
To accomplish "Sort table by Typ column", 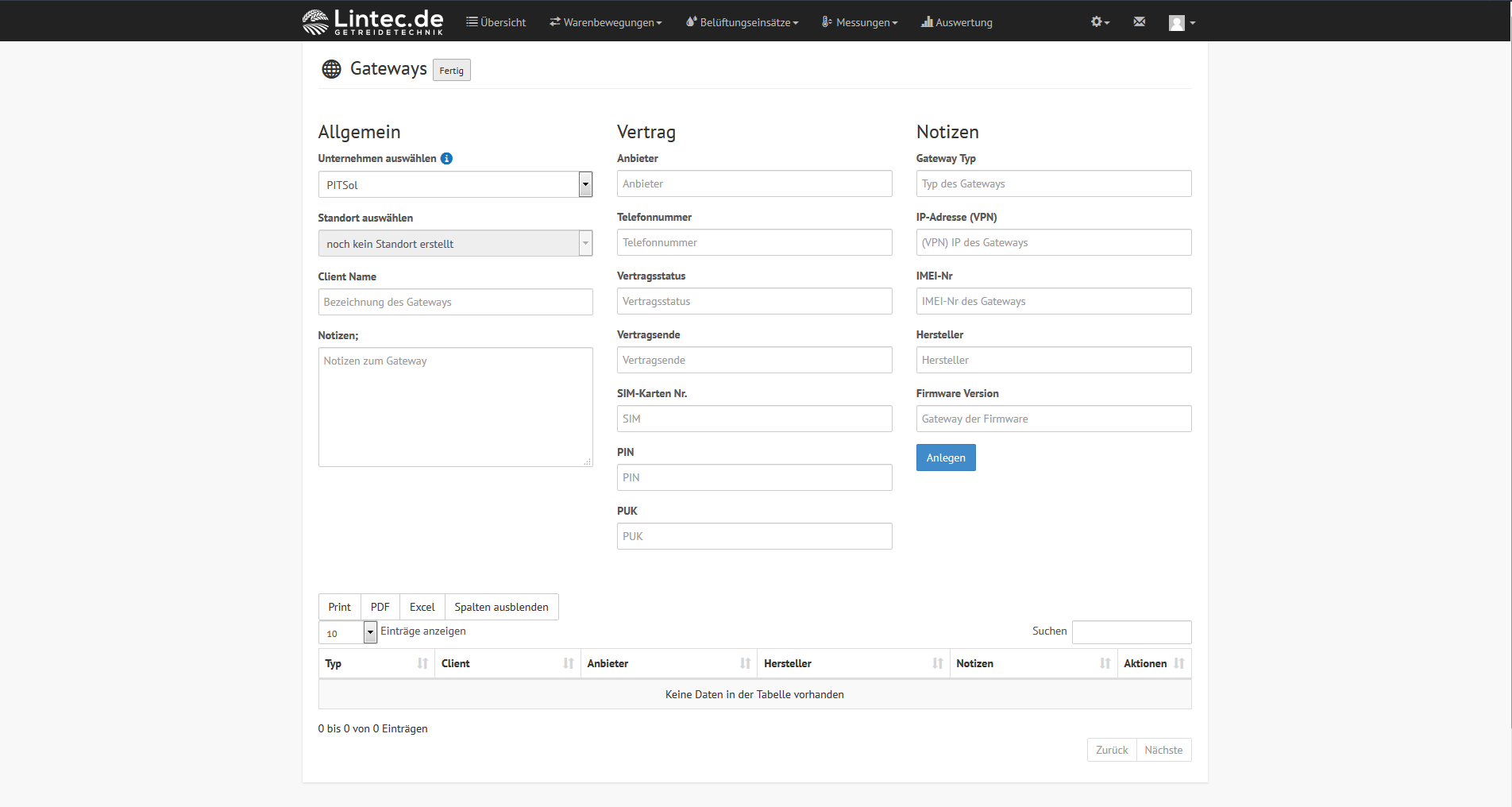I will tap(376, 664).
